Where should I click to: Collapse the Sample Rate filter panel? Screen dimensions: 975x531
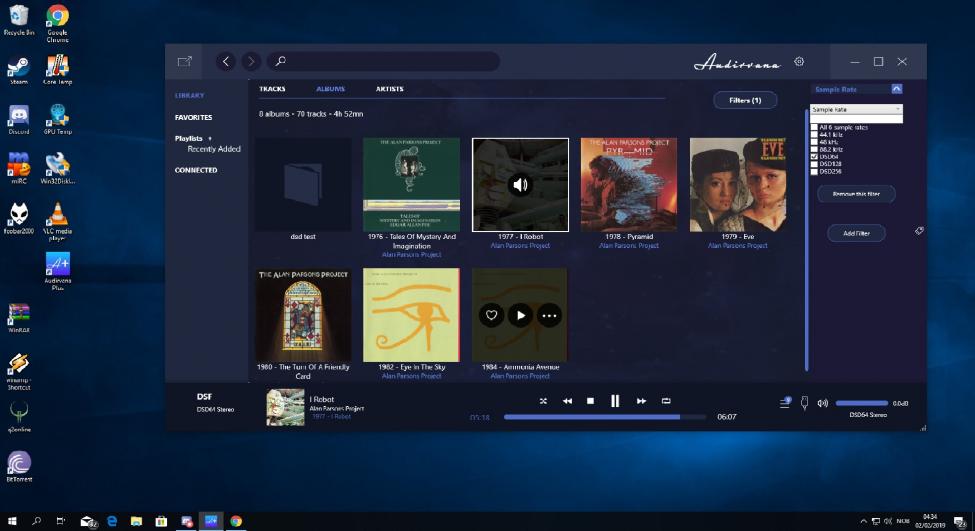(x=896, y=89)
